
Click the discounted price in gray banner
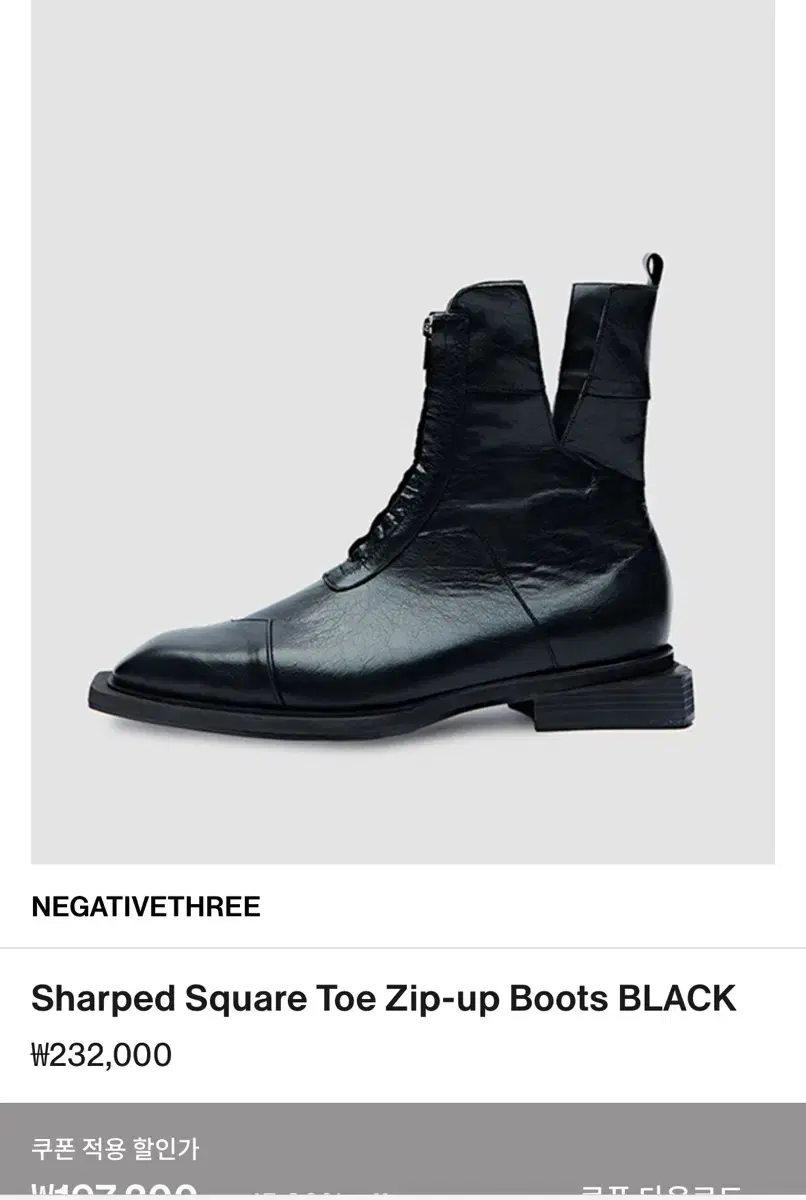point(113,1192)
